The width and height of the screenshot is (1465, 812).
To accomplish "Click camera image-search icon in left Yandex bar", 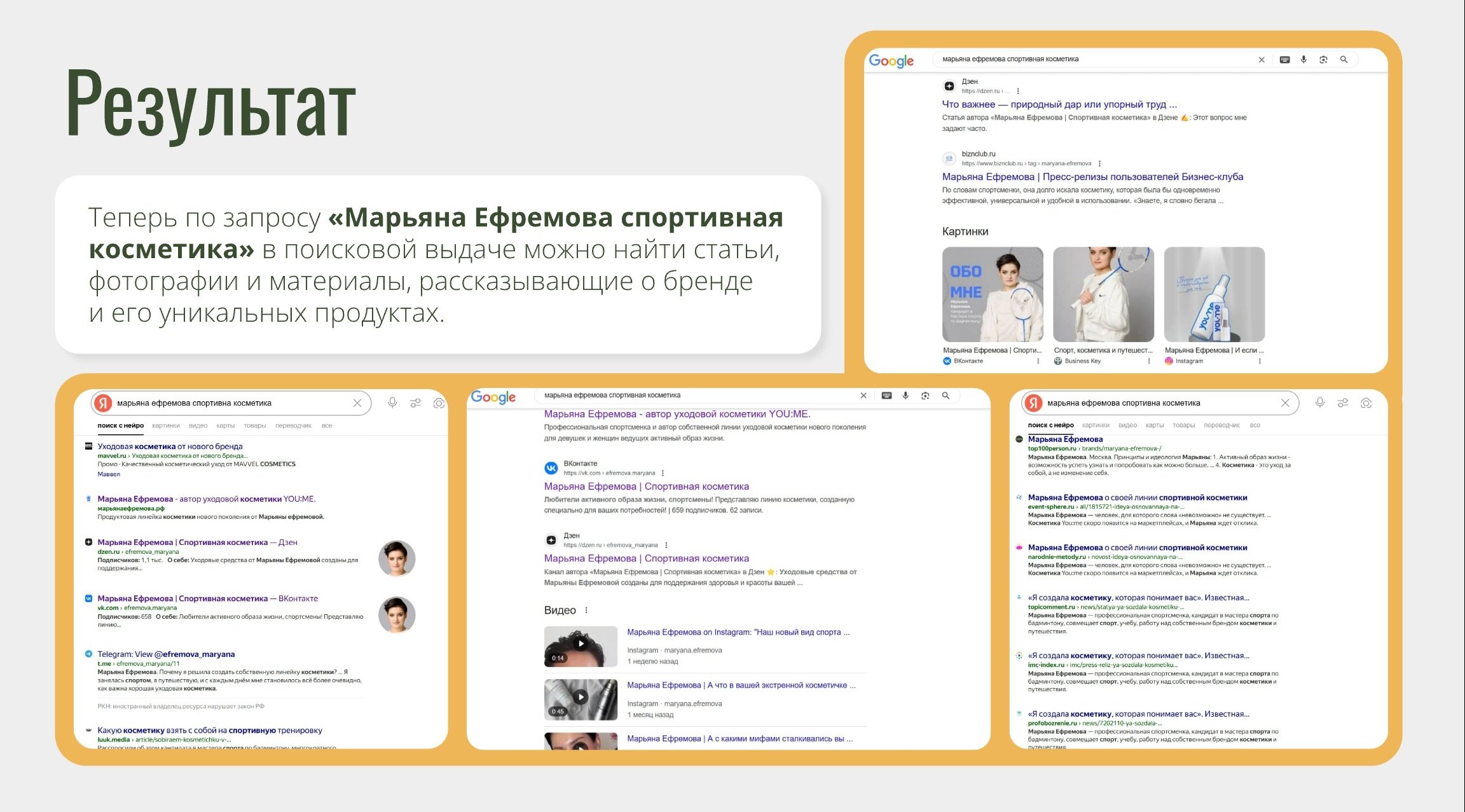I will coord(439,403).
